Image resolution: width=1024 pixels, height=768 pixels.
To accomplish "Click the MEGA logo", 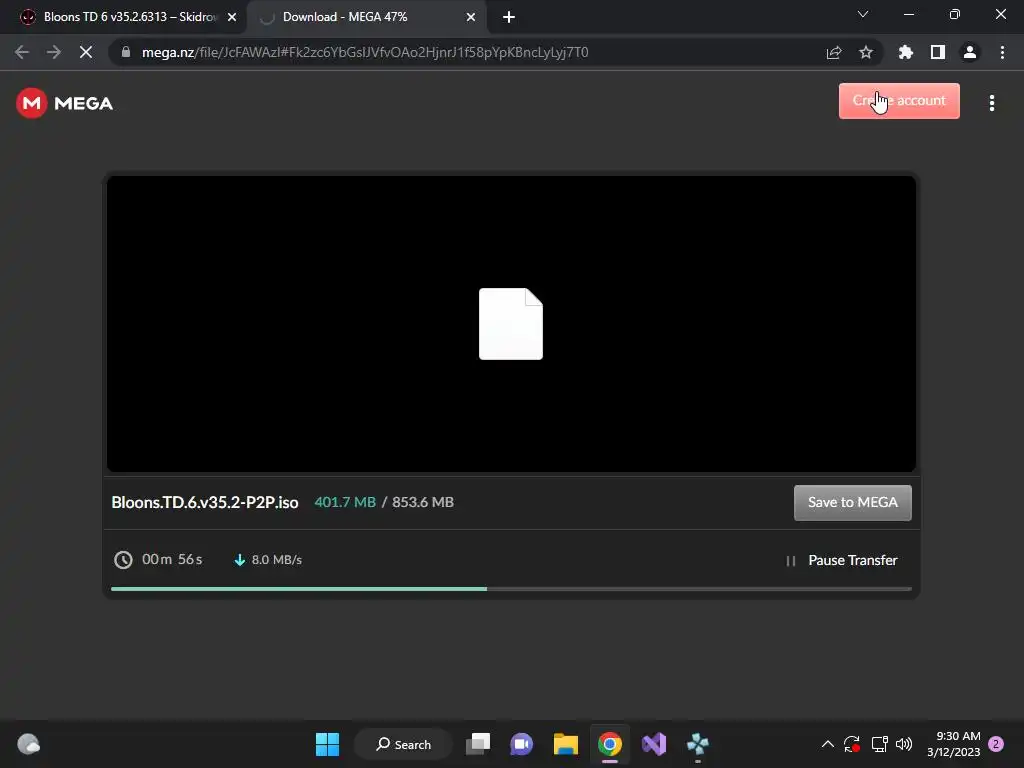I will pyautogui.click(x=64, y=103).
